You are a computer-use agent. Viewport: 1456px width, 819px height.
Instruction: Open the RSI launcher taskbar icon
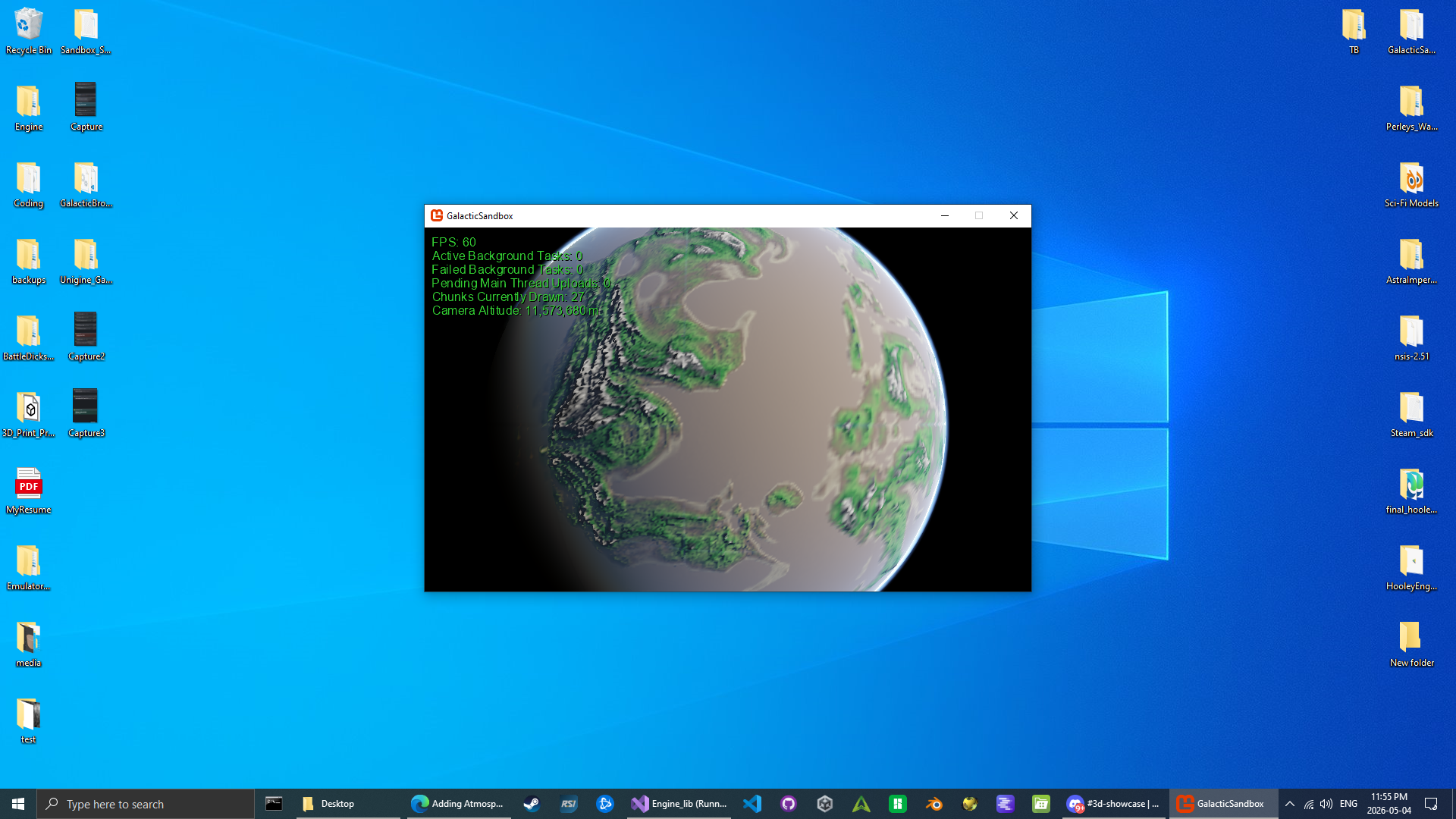[568, 804]
